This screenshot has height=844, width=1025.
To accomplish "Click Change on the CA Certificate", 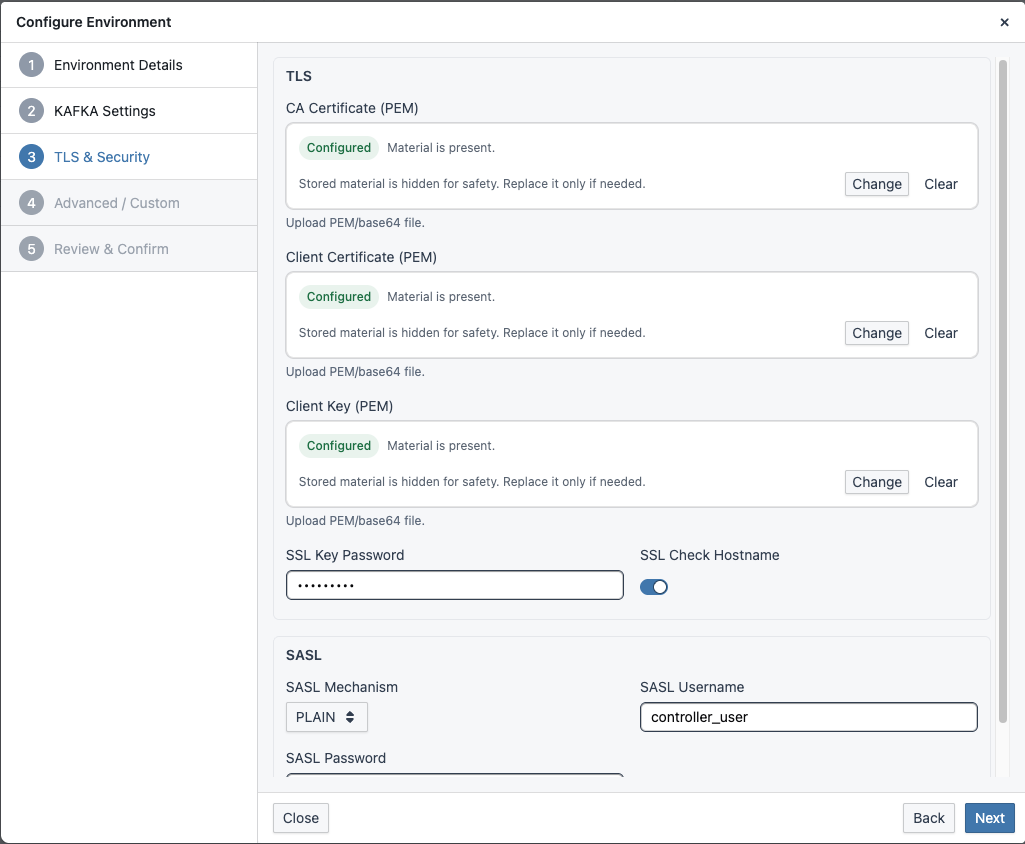I will (x=876, y=184).
